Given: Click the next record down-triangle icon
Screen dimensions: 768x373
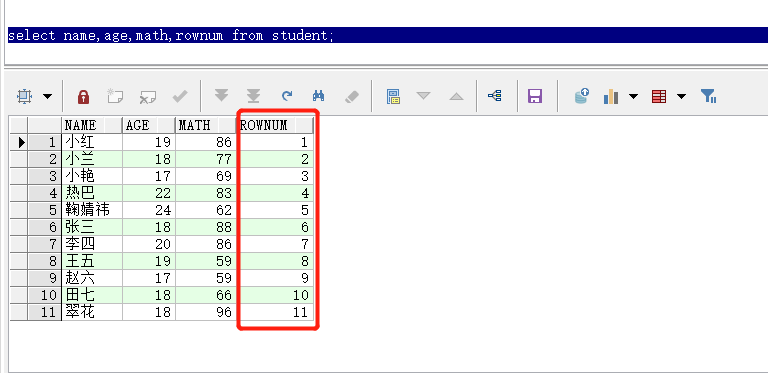Looking at the screenshot, I should pos(424,96).
